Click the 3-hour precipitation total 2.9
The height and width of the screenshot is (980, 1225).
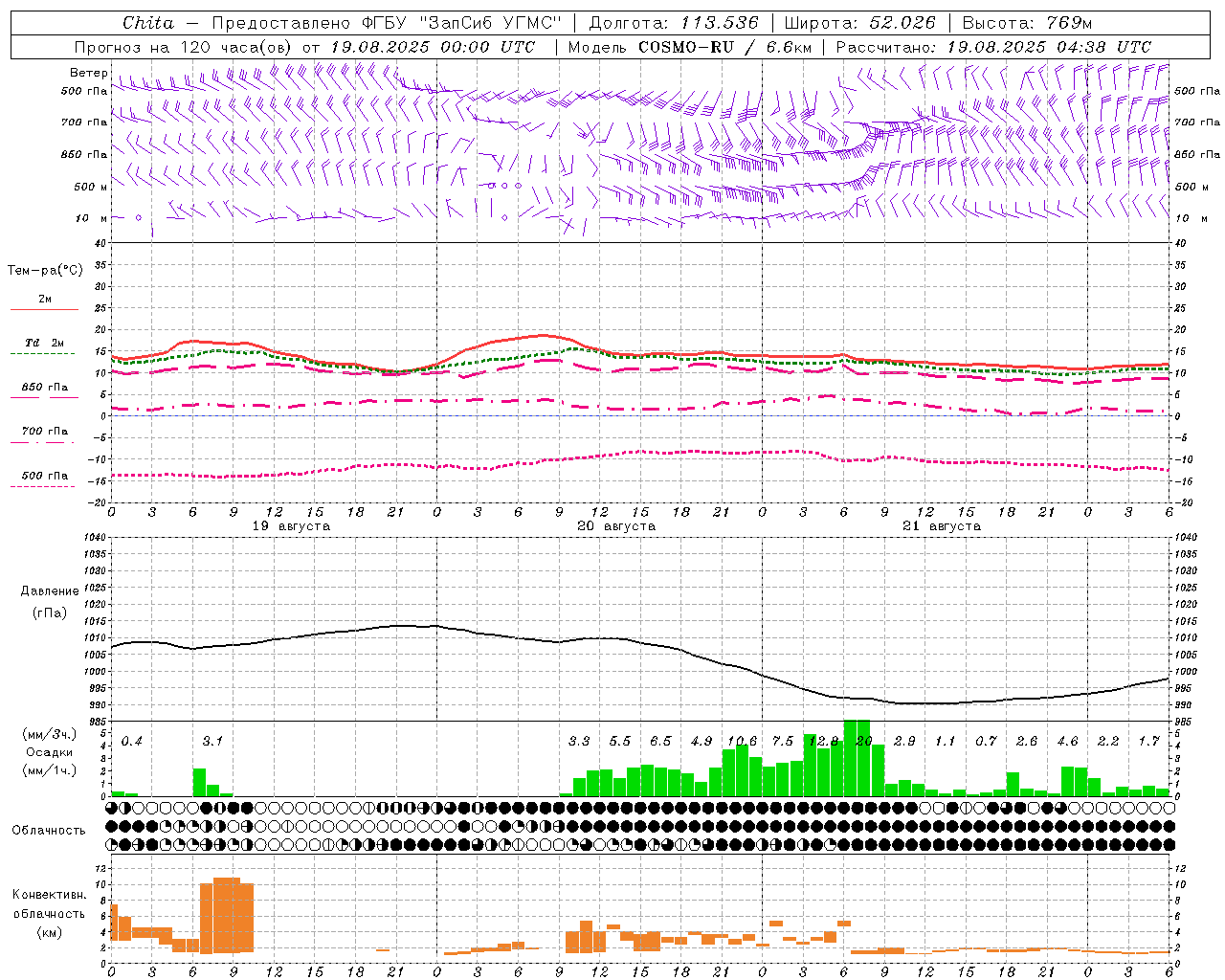tap(904, 742)
